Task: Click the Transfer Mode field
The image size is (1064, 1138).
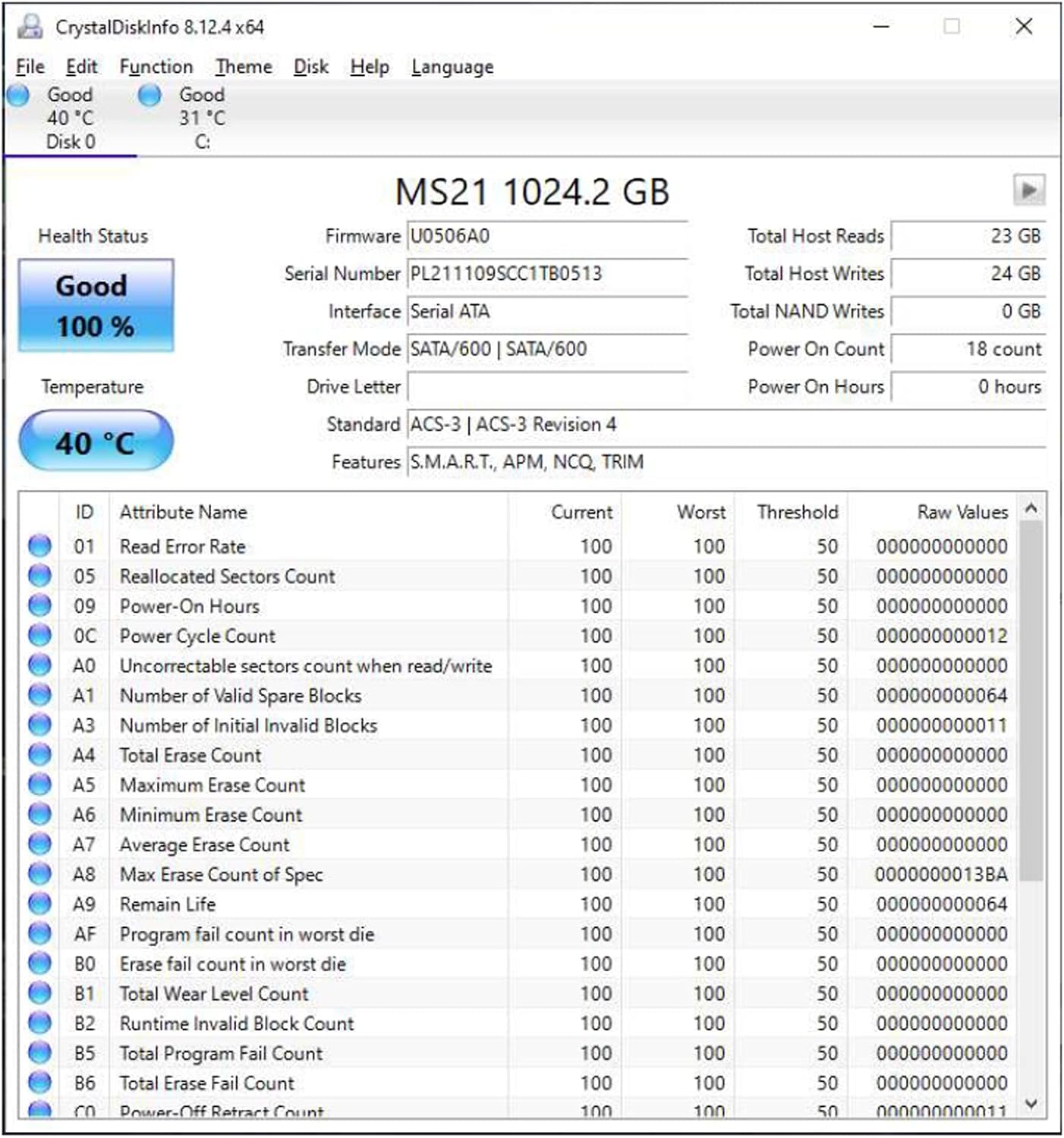Action: (x=547, y=349)
